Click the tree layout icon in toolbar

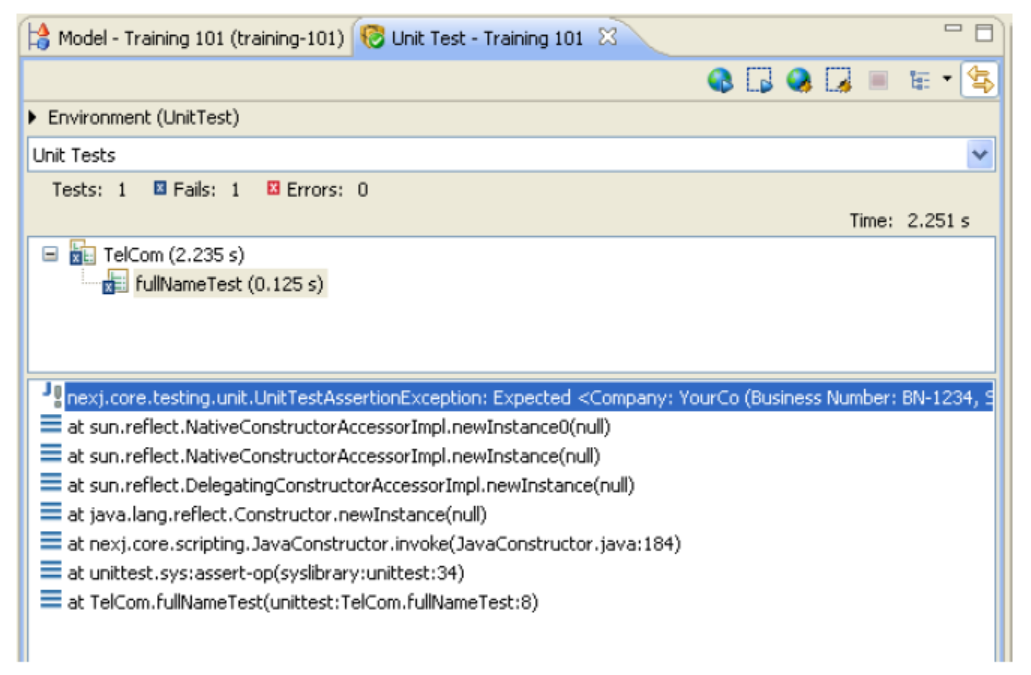(x=919, y=81)
